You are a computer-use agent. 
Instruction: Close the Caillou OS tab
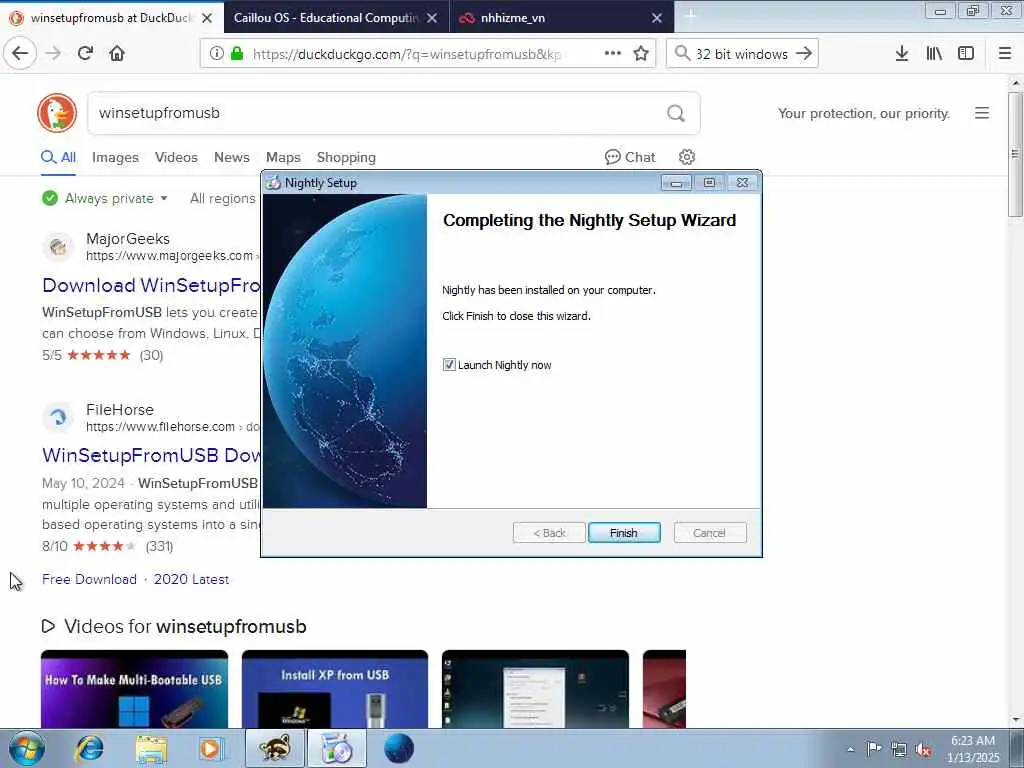(432, 18)
